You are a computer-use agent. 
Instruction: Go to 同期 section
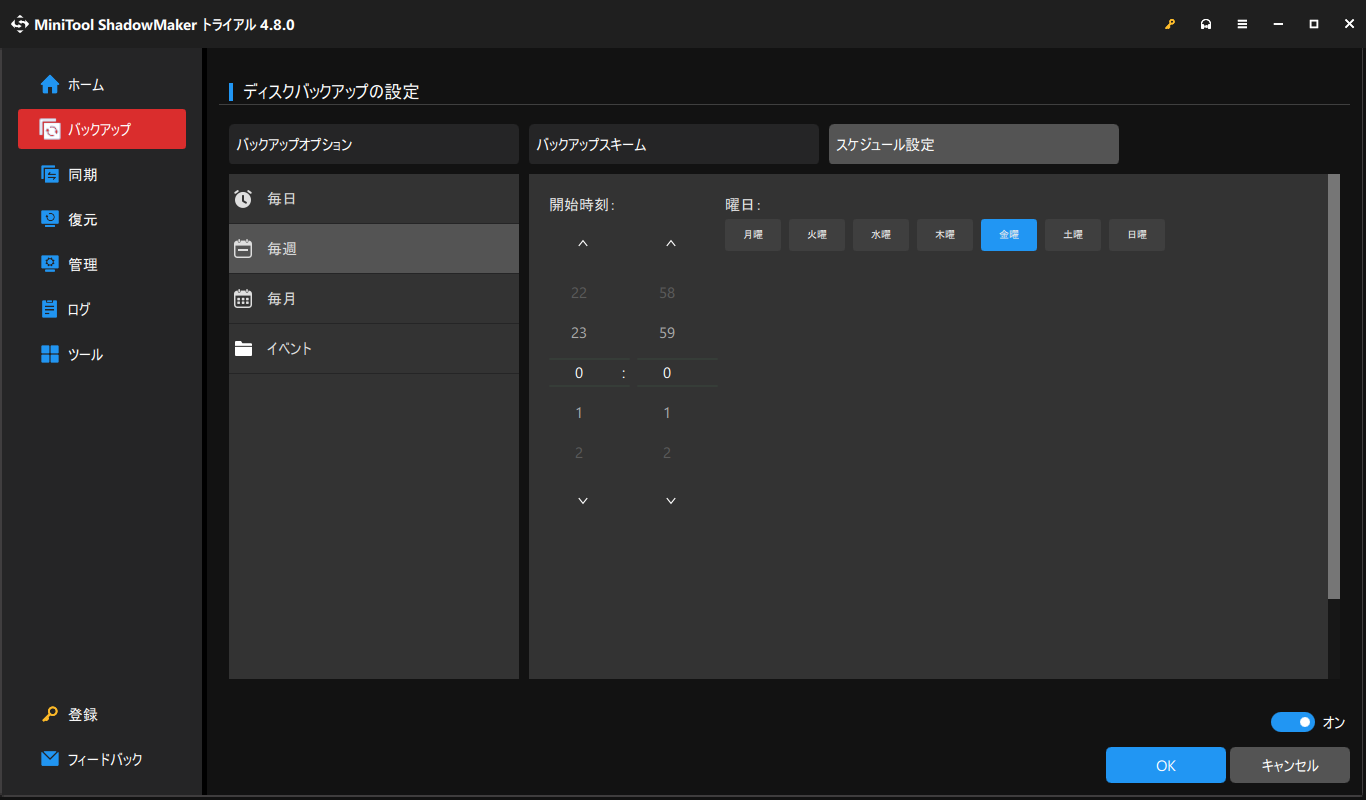pyautogui.click(x=102, y=174)
